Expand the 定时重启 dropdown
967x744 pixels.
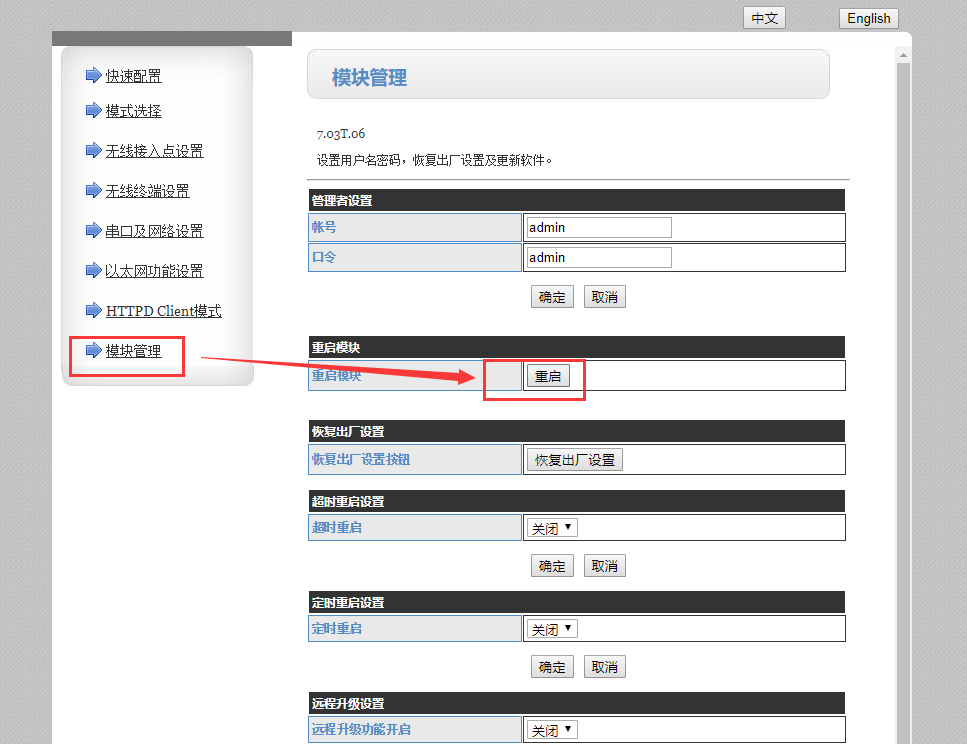tap(552, 629)
